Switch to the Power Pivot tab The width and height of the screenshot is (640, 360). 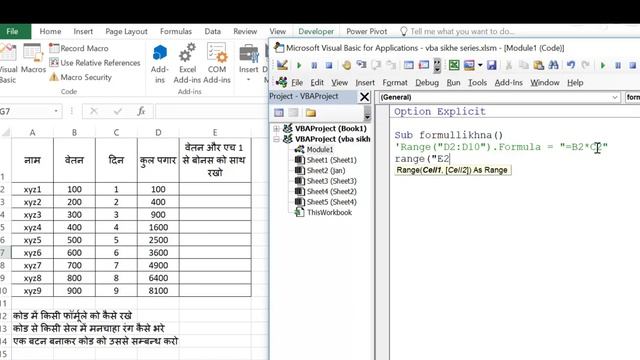click(367, 31)
